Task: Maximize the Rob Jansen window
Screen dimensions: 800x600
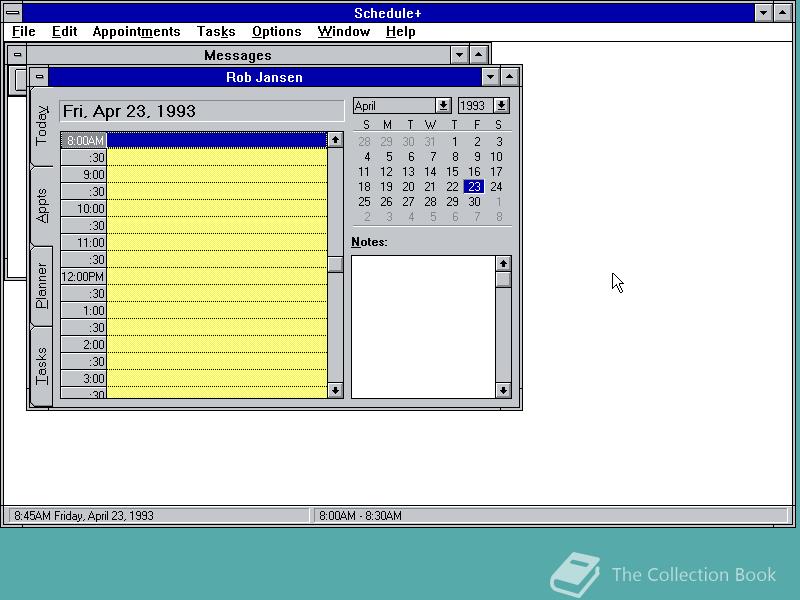Action: (509, 77)
